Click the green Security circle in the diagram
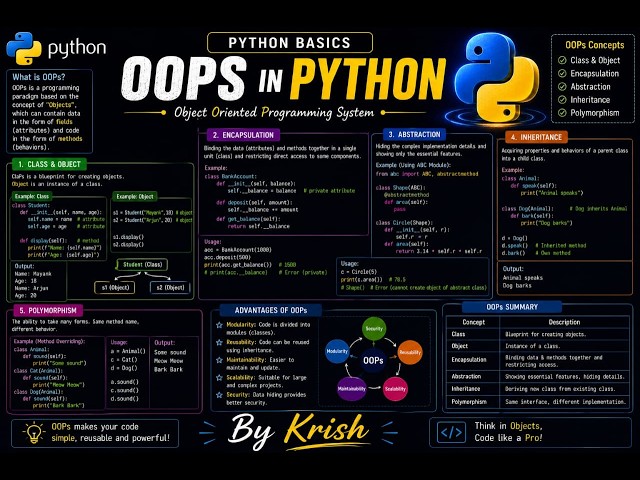 (x=374, y=329)
